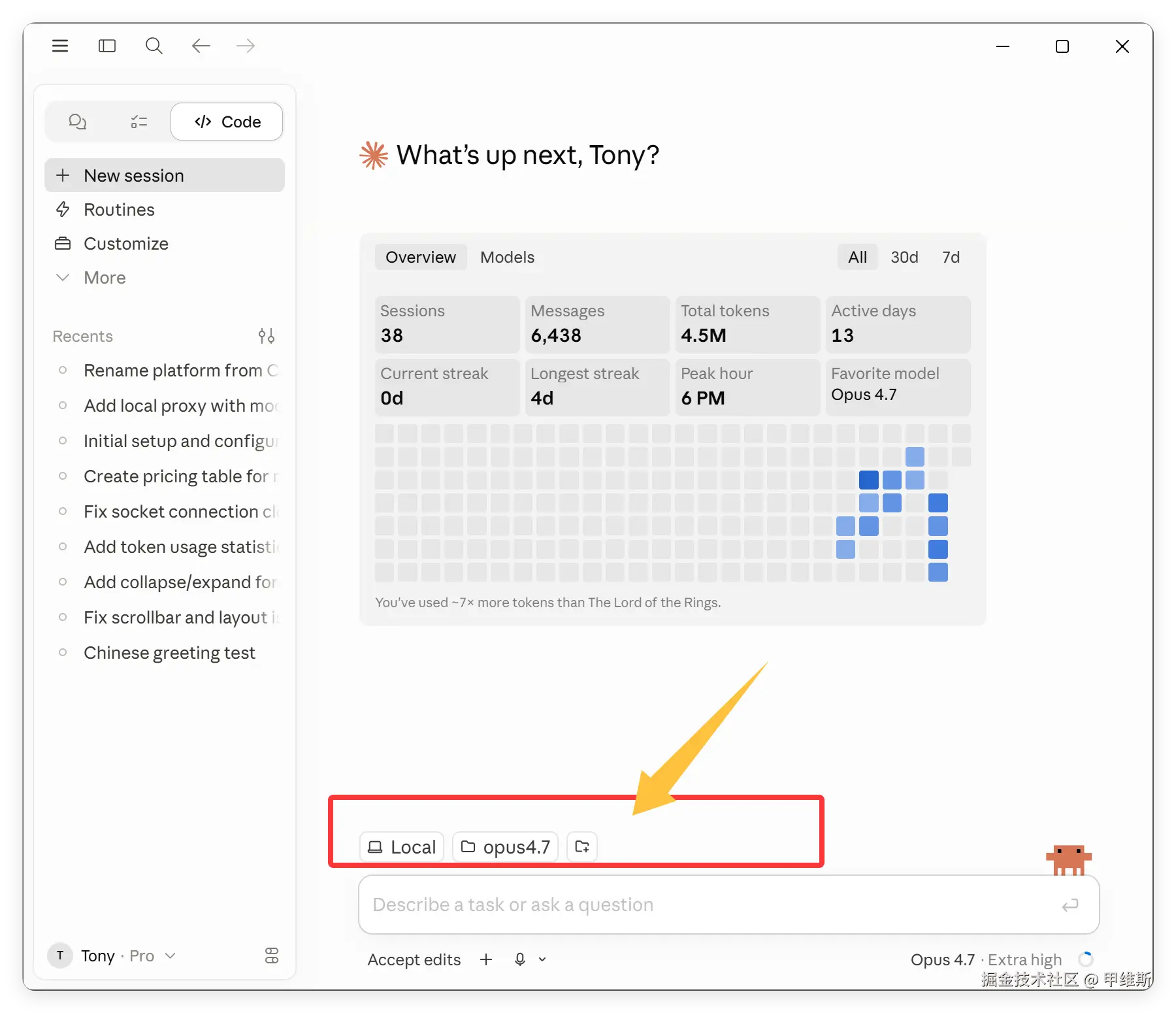Image resolution: width=1176 pixels, height=1013 pixels.
Task: Click the toggles icon beside the account name
Action: point(272,955)
